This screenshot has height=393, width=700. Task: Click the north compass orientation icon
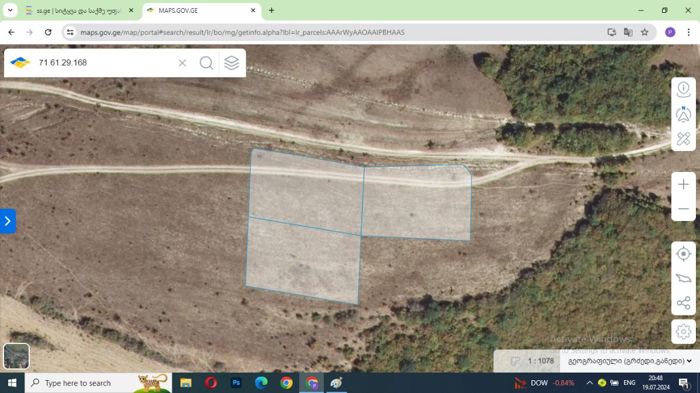pos(683,114)
